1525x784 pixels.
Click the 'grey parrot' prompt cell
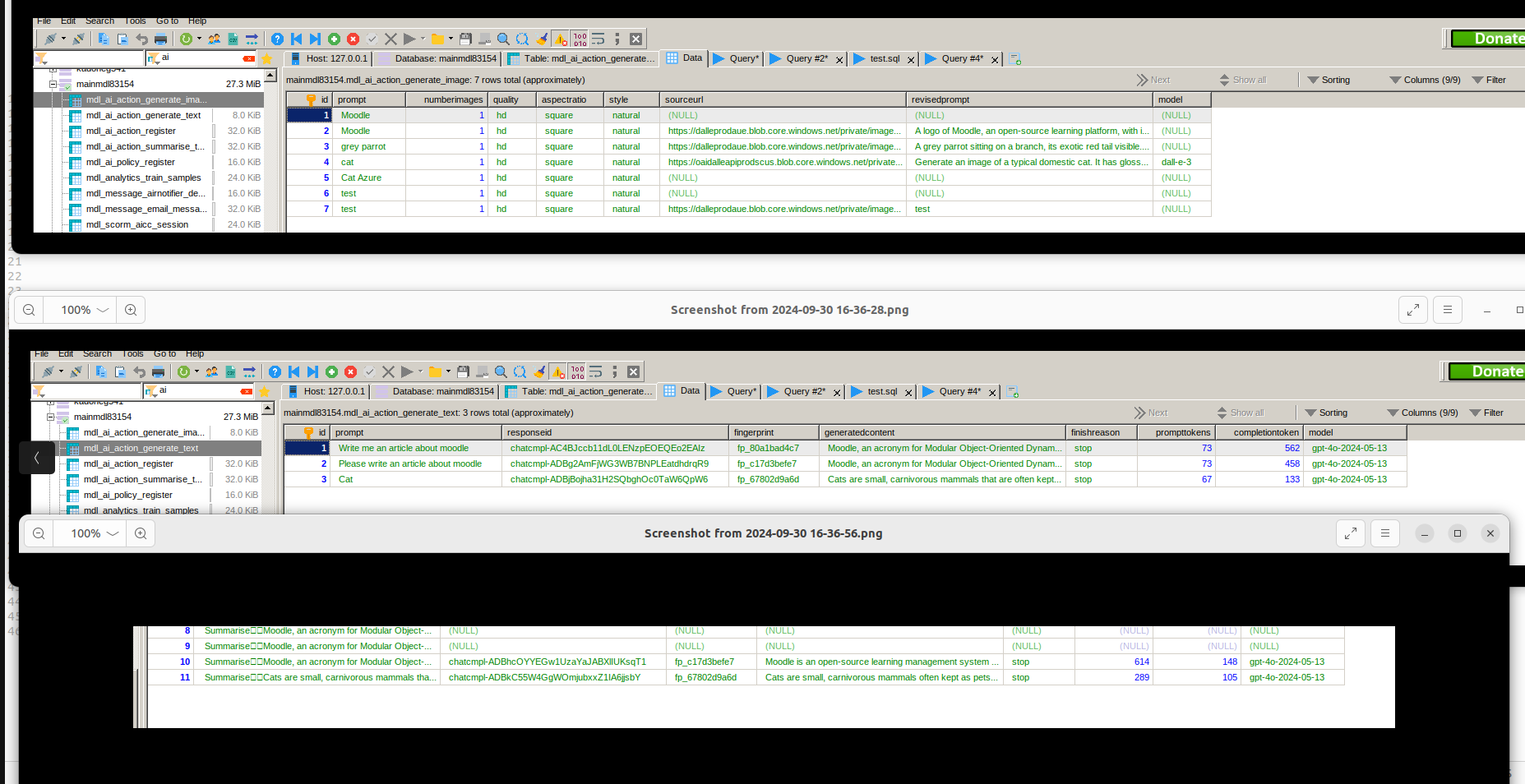point(371,146)
